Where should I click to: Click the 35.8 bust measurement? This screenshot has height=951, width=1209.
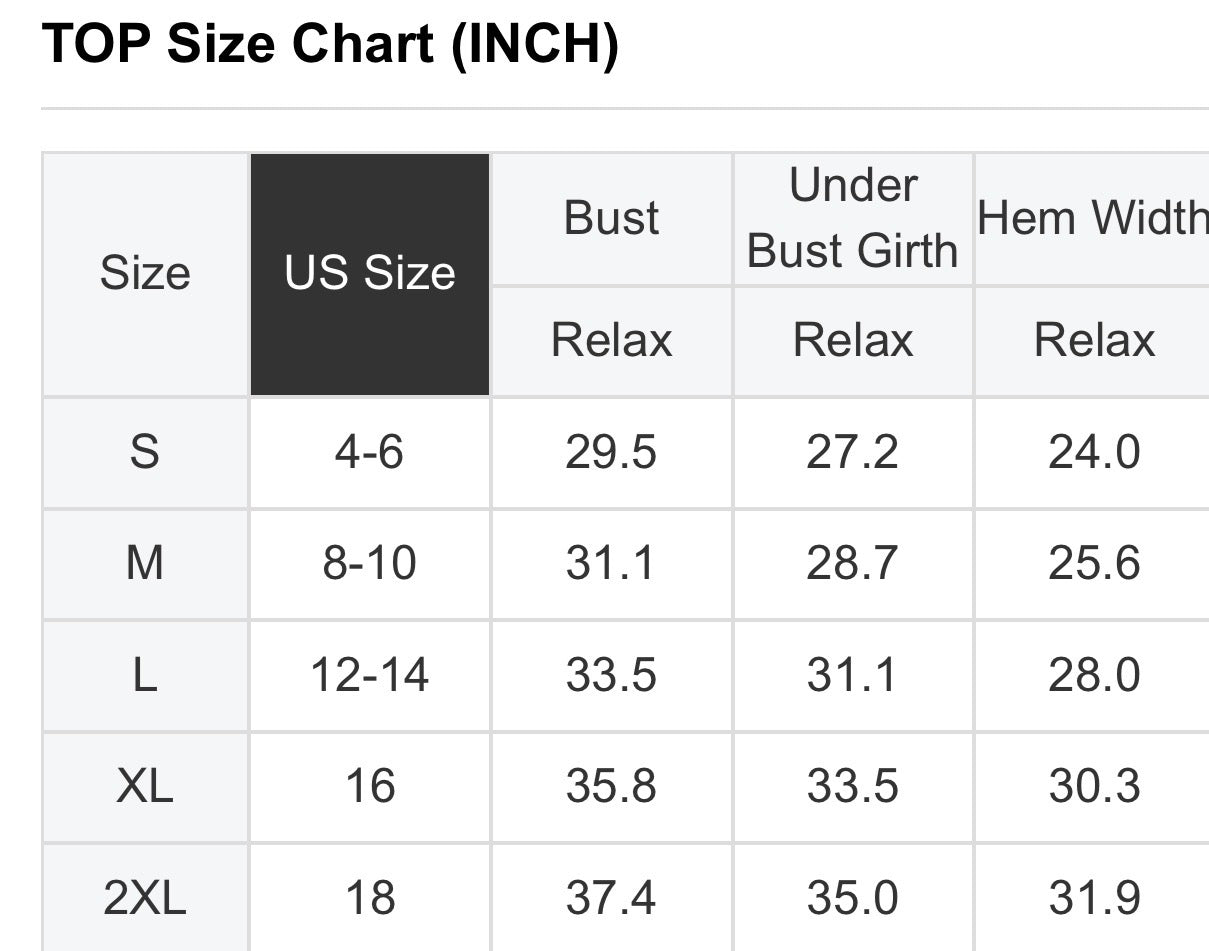(612, 787)
